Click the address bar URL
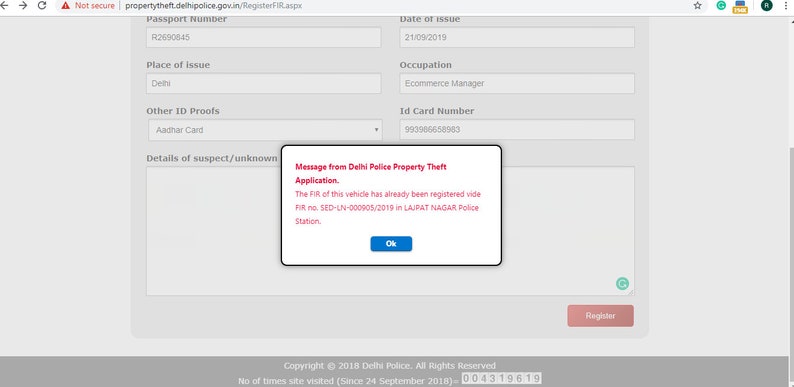This screenshot has width=794, height=387. 213,6
